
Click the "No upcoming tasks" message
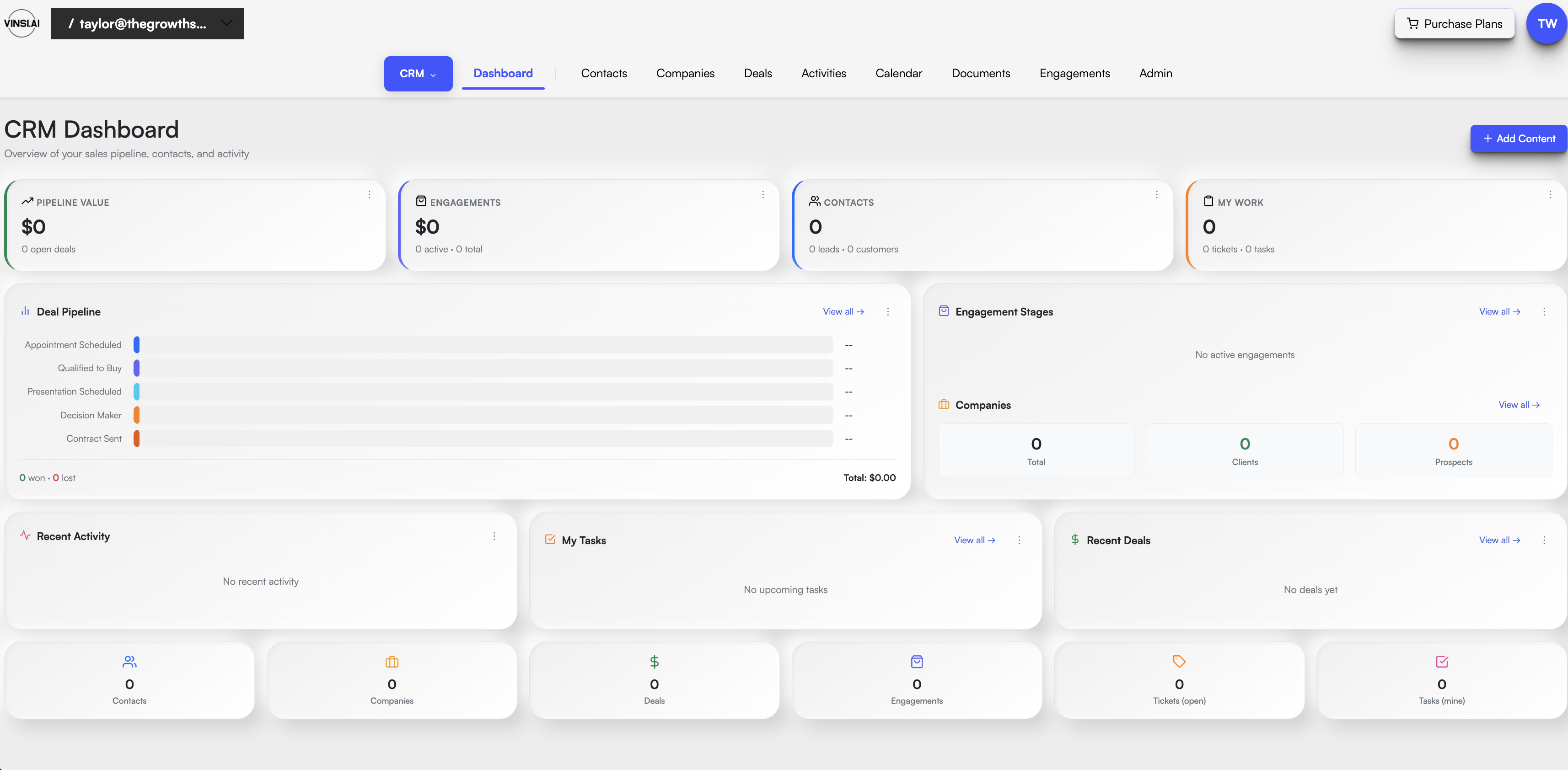(x=785, y=590)
